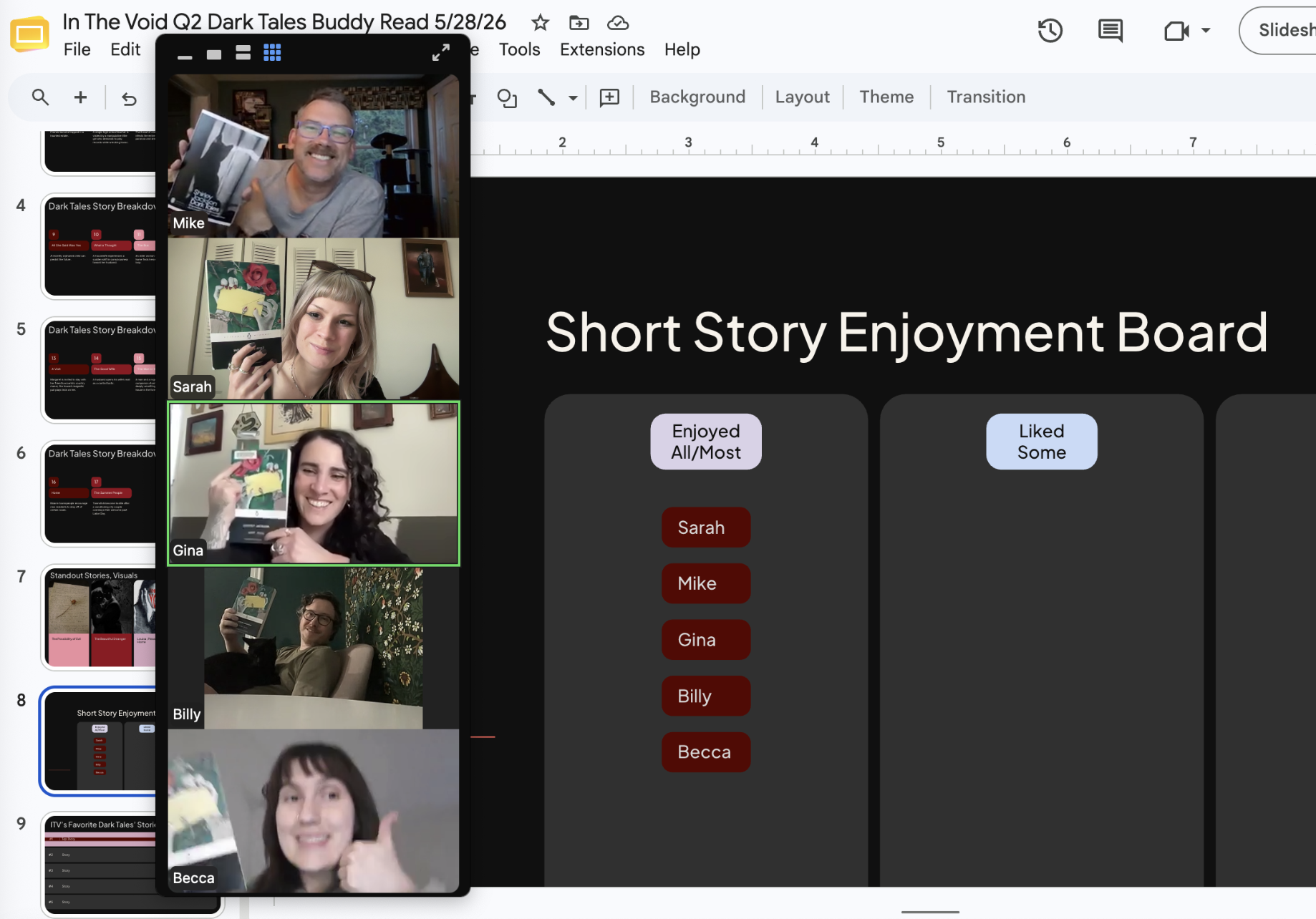
Task: Open the File menu
Action: 77,49
